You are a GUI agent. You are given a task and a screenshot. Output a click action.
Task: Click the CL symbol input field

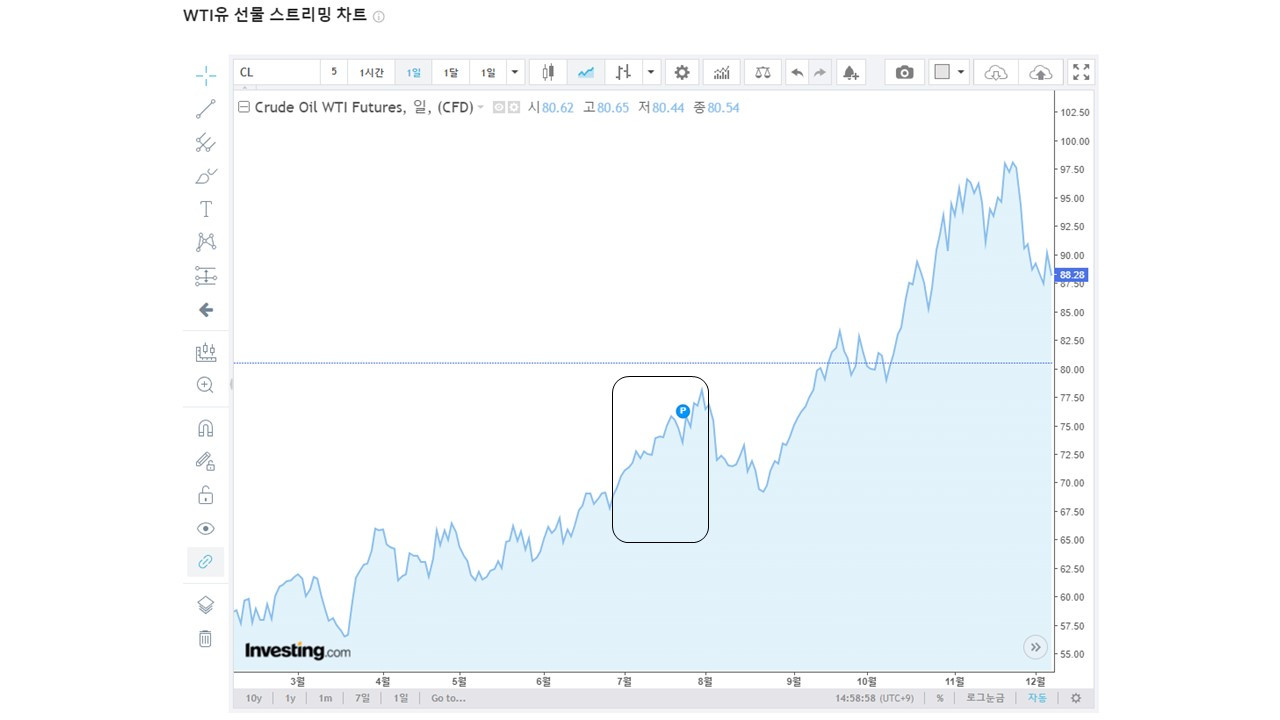pos(277,72)
